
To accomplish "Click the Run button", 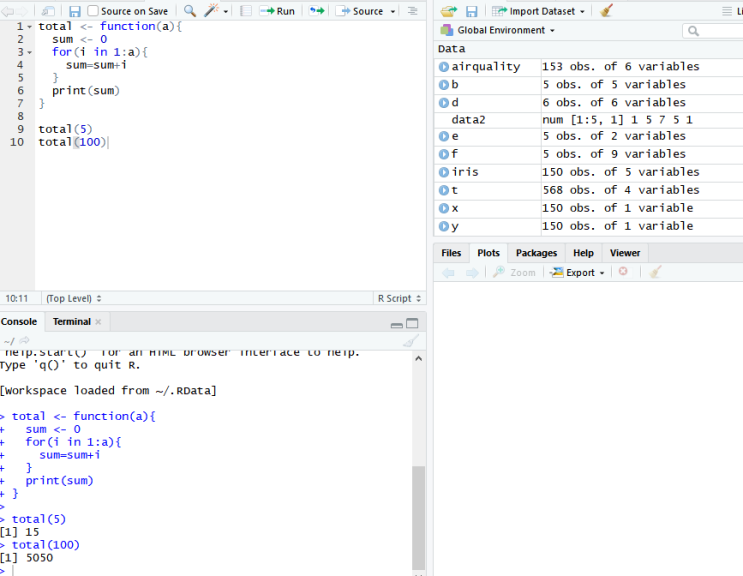I will [278, 11].
